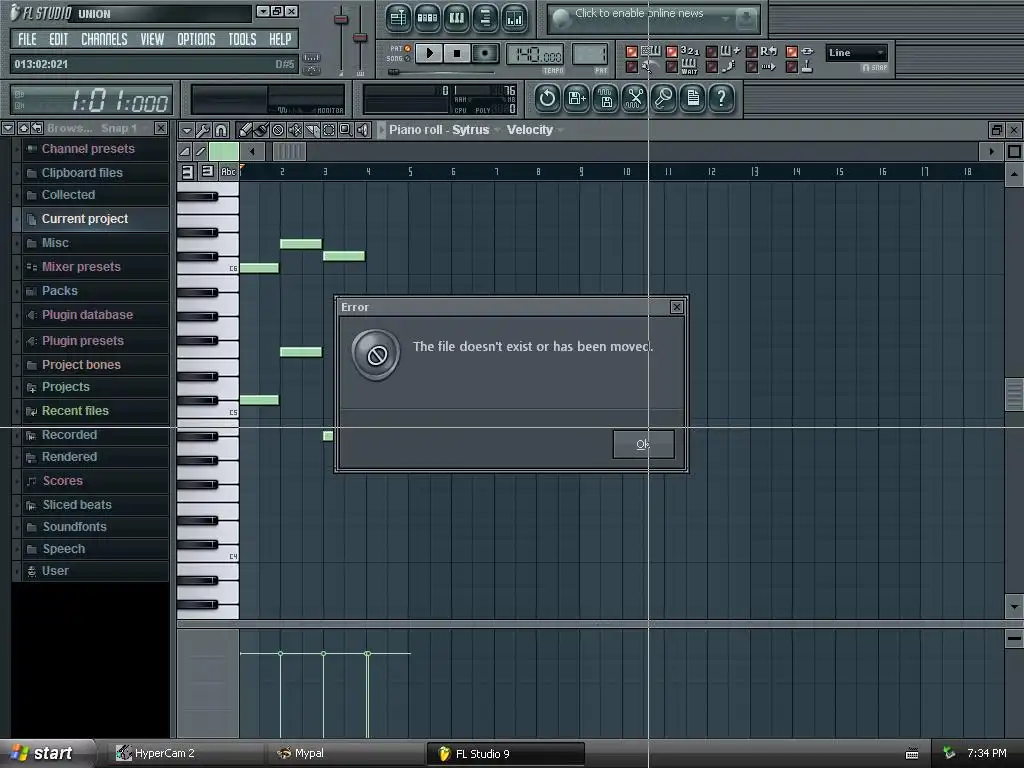Choose the Select marquee tool

tap(328, 130)
